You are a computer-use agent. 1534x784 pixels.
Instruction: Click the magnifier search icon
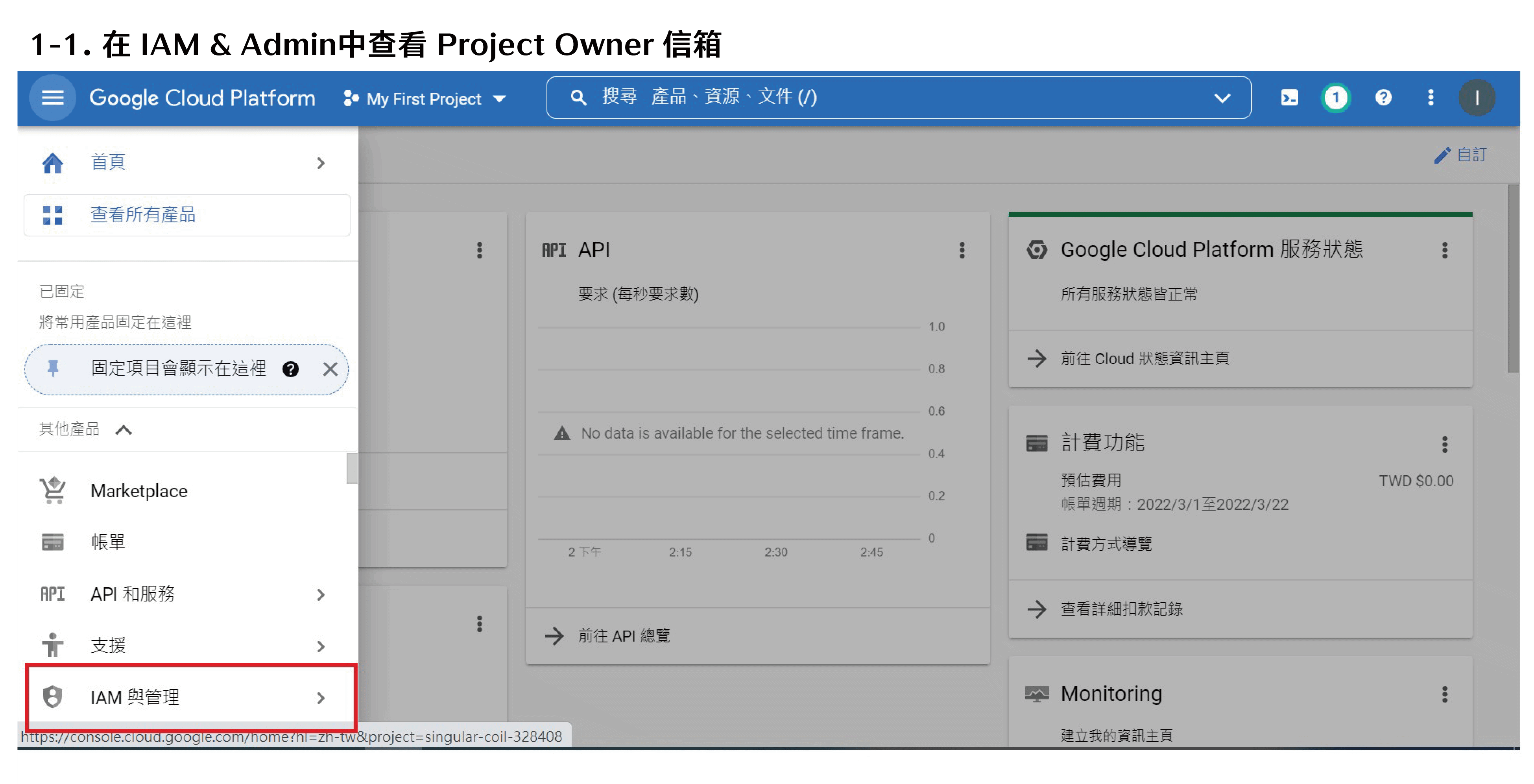coord(578,98)
